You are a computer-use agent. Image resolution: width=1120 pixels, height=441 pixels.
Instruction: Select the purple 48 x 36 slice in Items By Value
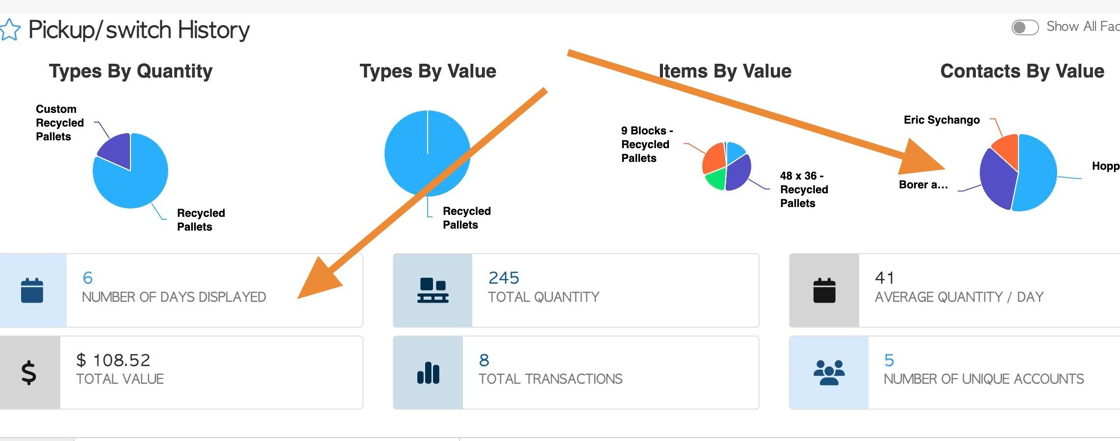739,172
